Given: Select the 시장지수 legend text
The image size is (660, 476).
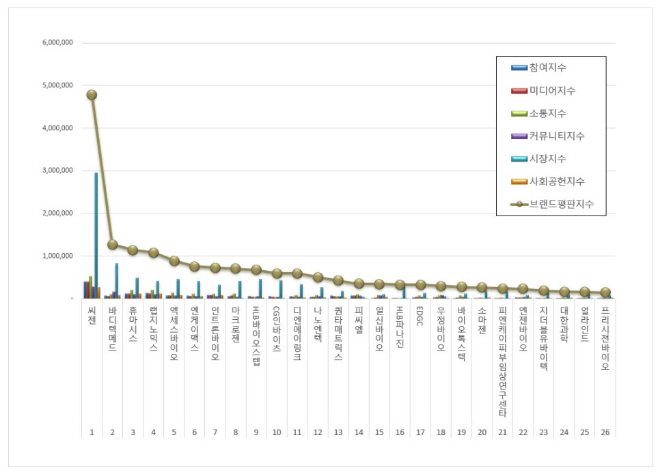Looking at the screenshot, I should point(552,158).
